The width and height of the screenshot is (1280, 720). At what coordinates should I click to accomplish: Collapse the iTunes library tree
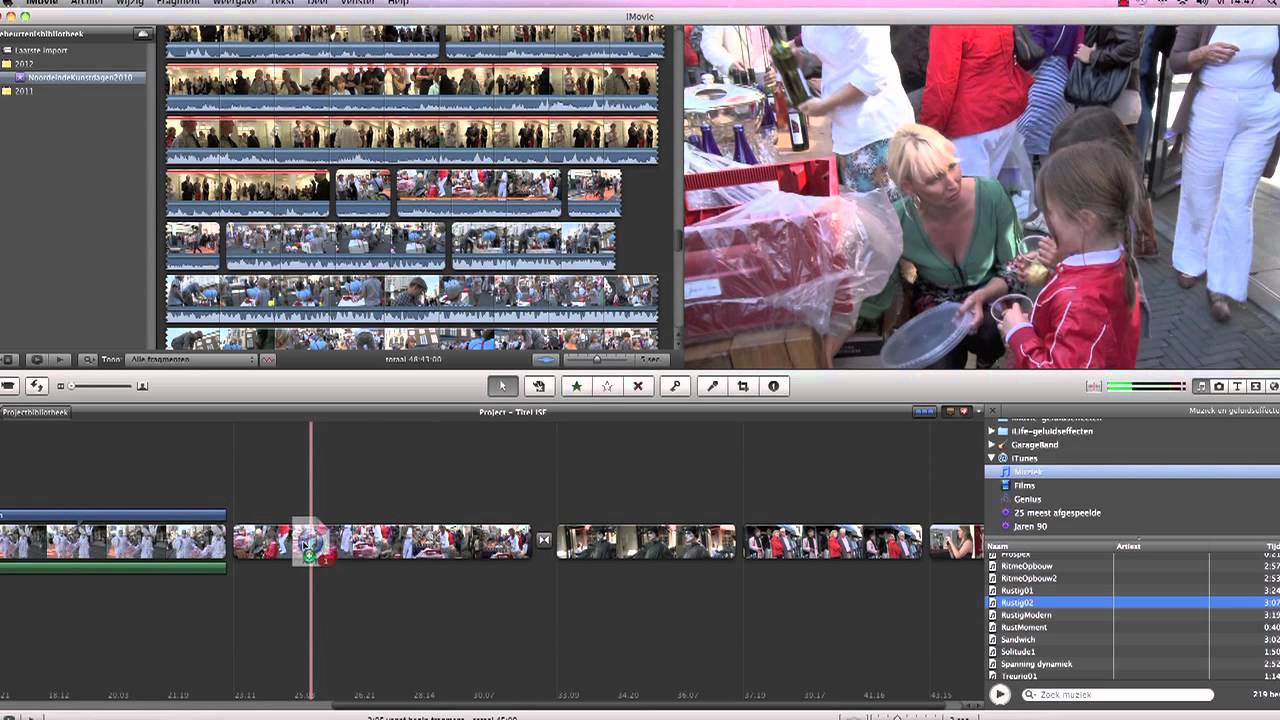coord(992,458)
